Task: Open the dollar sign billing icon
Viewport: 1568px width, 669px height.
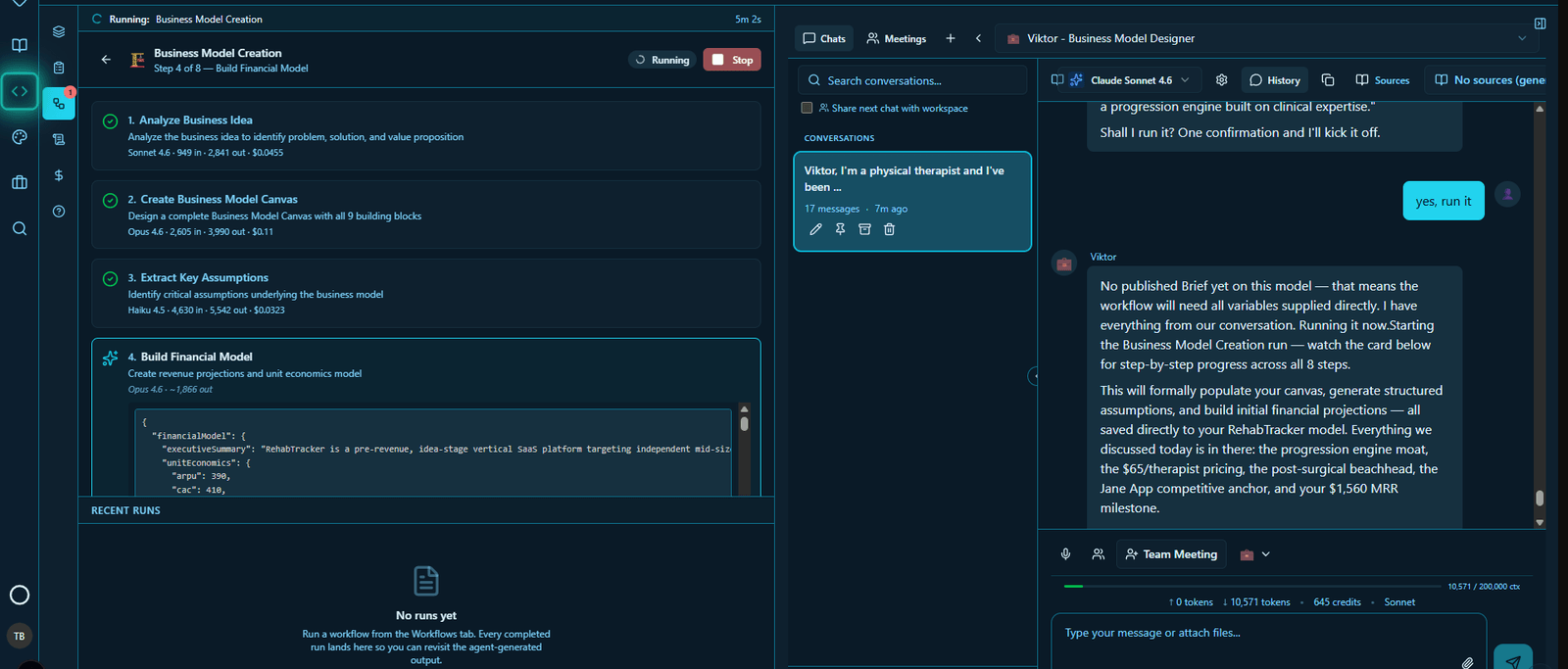Action: [x=59, y=175]
